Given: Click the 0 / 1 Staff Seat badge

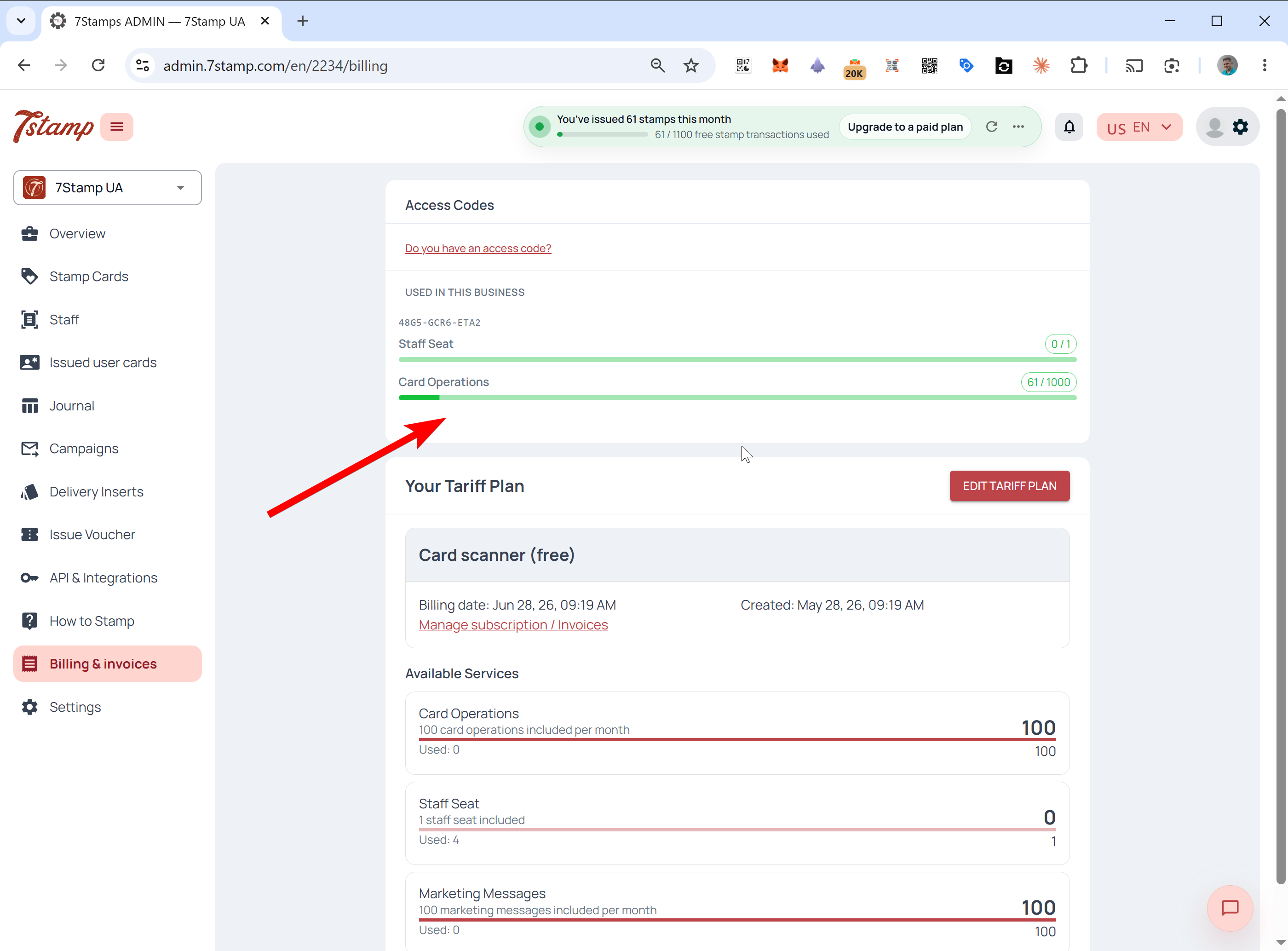Looking at the screenshot, I should coord(1060,344).
